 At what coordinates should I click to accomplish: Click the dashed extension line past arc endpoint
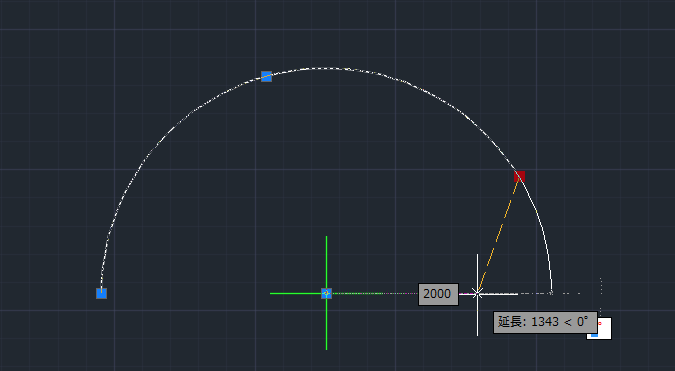pos(567,294)
